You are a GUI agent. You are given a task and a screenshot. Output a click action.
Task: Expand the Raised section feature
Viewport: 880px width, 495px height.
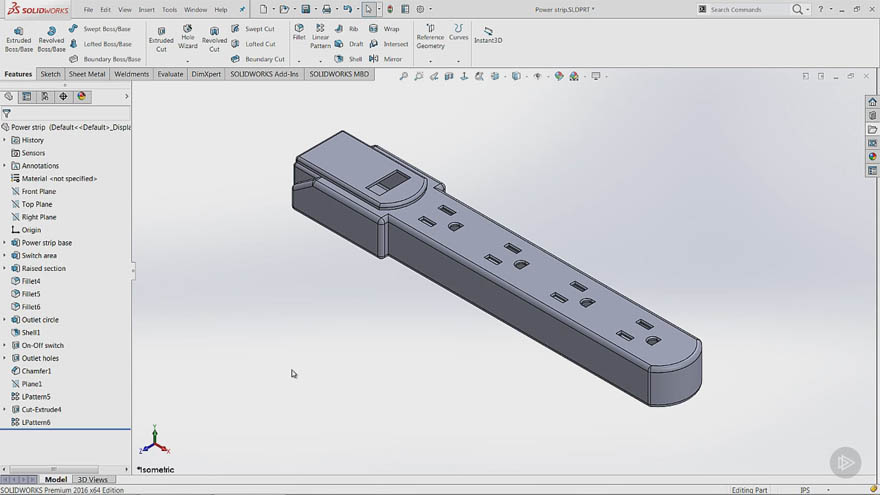click(x=4, y=268)
